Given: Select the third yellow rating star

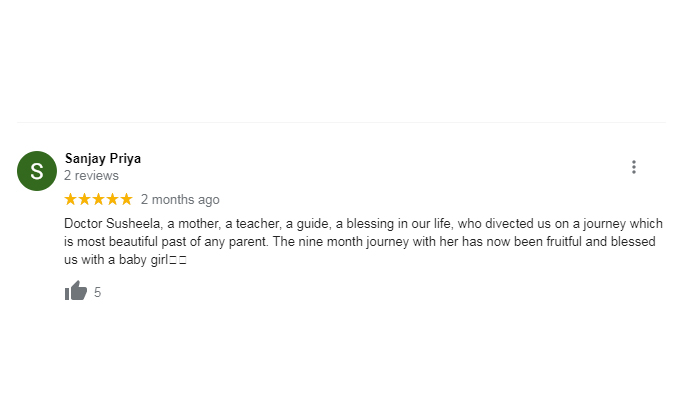Looking at the screenshot, I should (99, 200).
